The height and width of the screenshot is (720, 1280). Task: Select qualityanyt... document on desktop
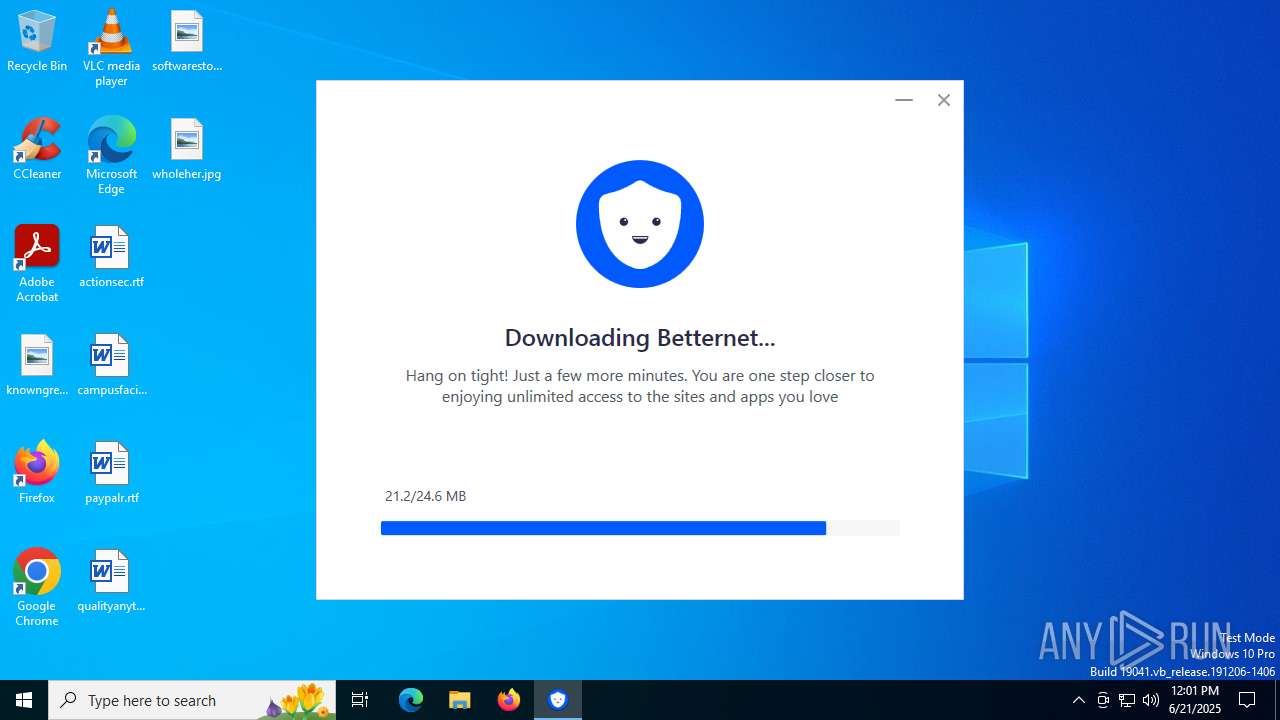(x=111, y=581)
